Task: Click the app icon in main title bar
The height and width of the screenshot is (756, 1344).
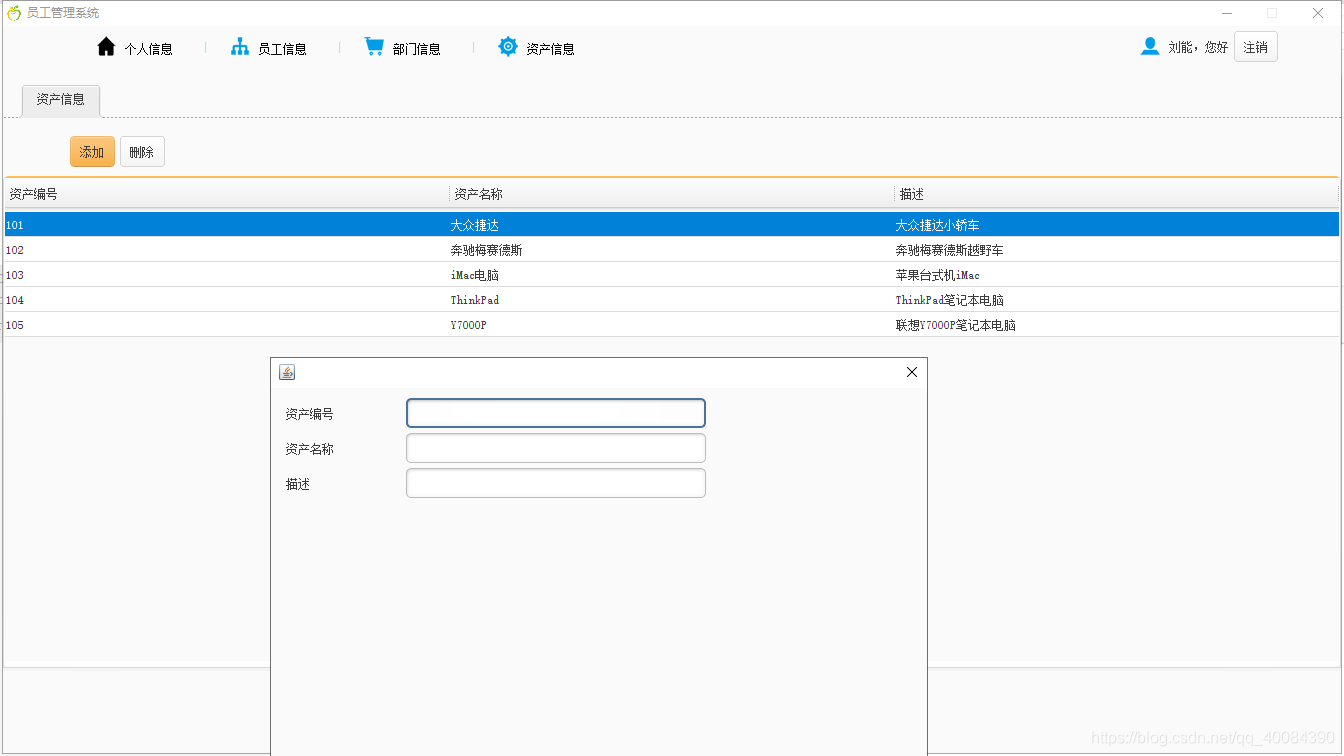Action: coord(14,13)
